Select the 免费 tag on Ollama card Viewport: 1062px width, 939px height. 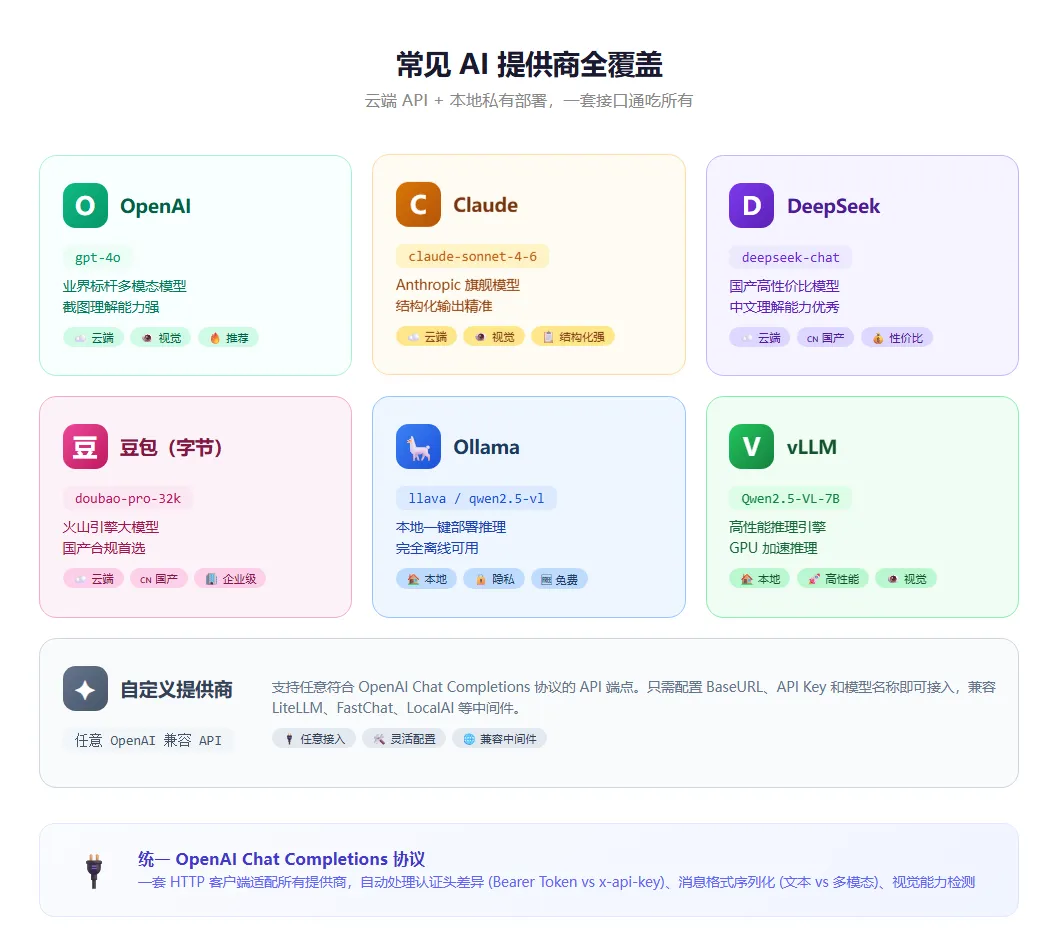(559, 579)
